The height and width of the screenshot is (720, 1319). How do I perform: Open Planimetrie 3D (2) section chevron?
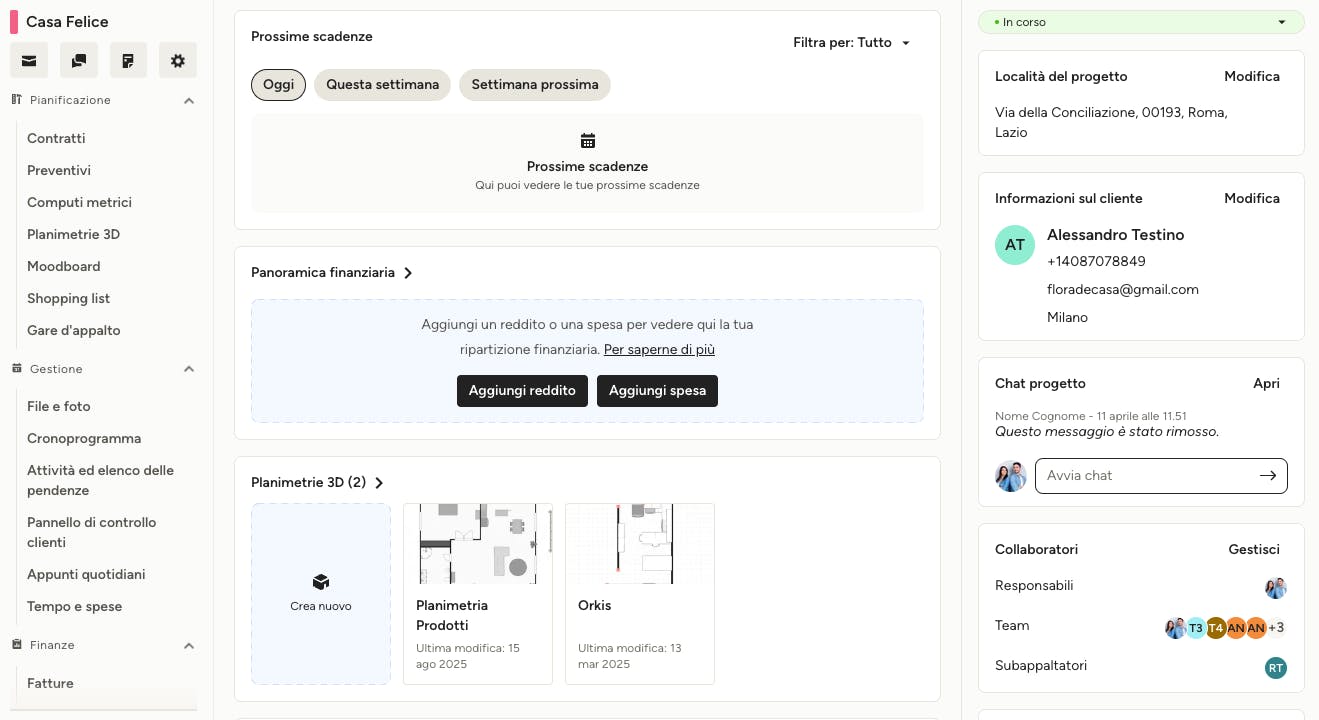(379, 483)
